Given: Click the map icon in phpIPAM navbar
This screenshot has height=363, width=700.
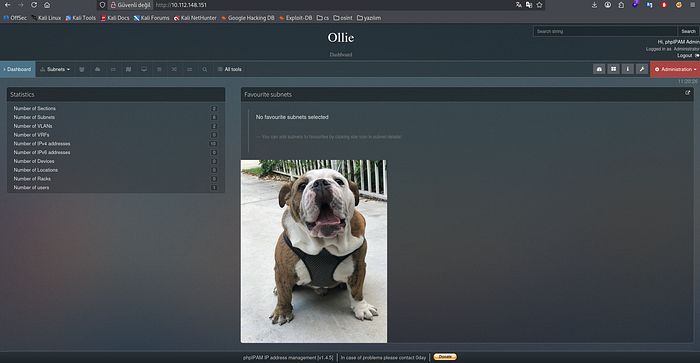Looking at the screenshot, I should 129,69.
